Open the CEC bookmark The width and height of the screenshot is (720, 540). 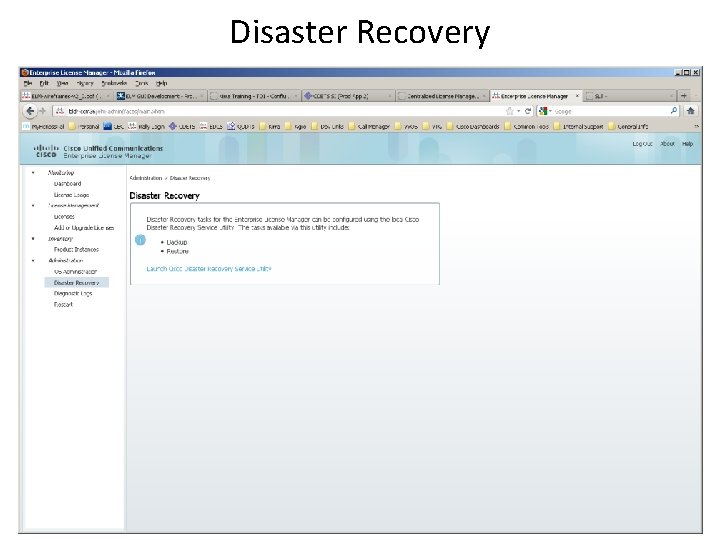click(113, 126)
